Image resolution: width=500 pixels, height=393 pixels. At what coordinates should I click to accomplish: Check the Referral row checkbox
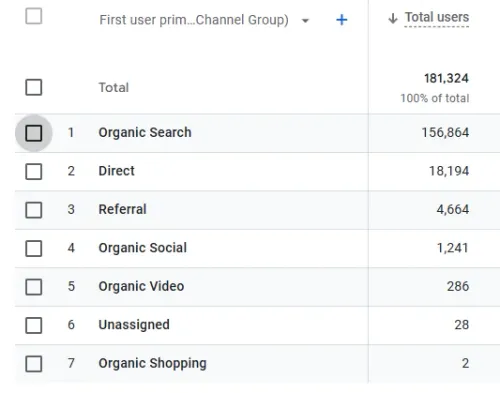coord(34,210)
